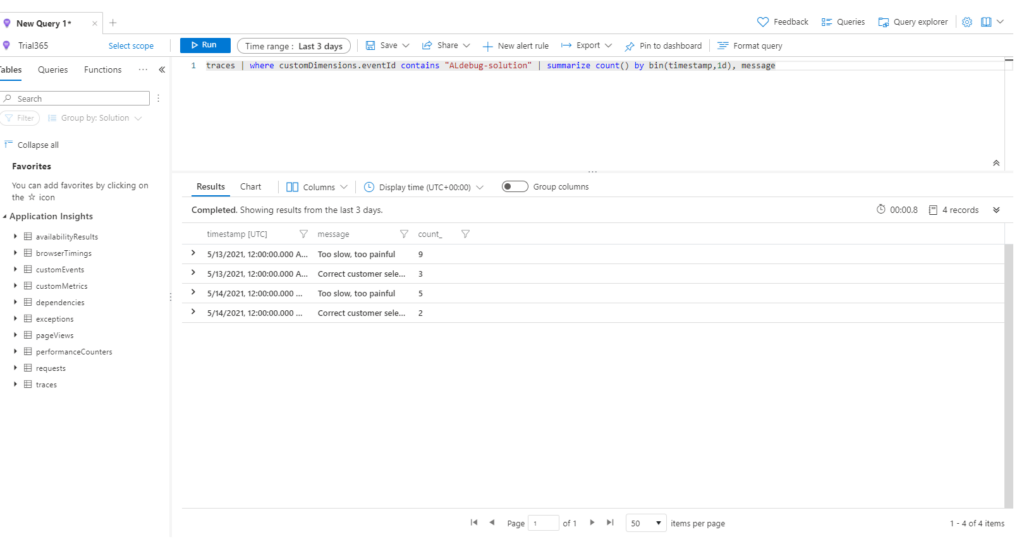Expand 5/13/2021 Correct customer row
This screenshot has width=1024, height=544.
(x=193, y=273)
